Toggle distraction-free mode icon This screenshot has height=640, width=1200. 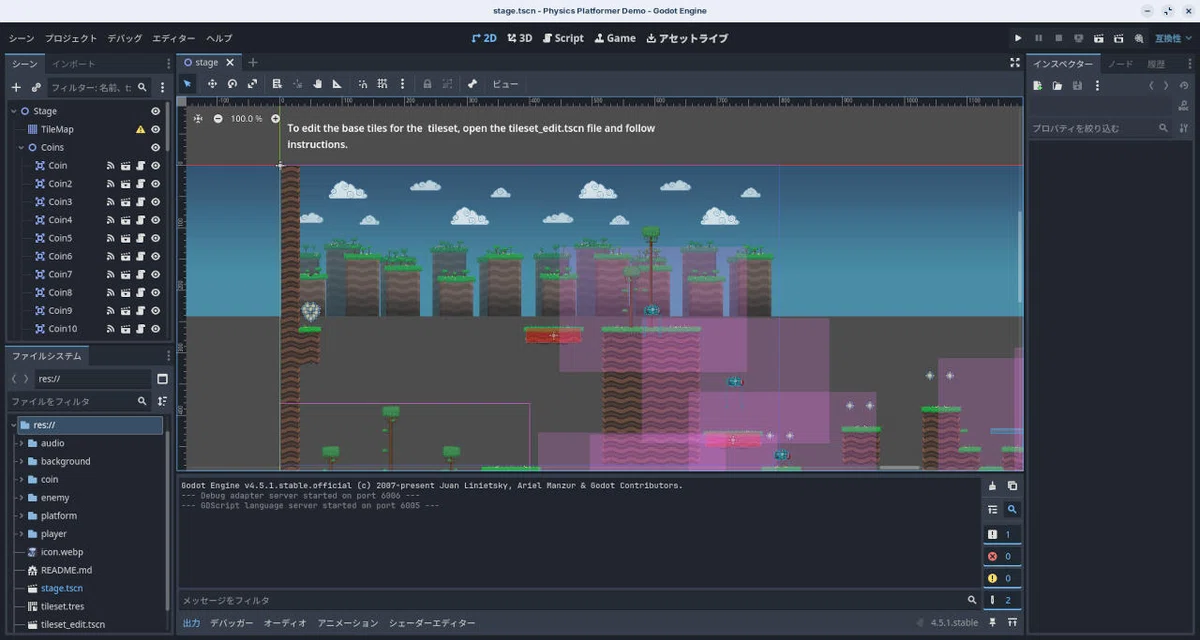coord(1014,62)
